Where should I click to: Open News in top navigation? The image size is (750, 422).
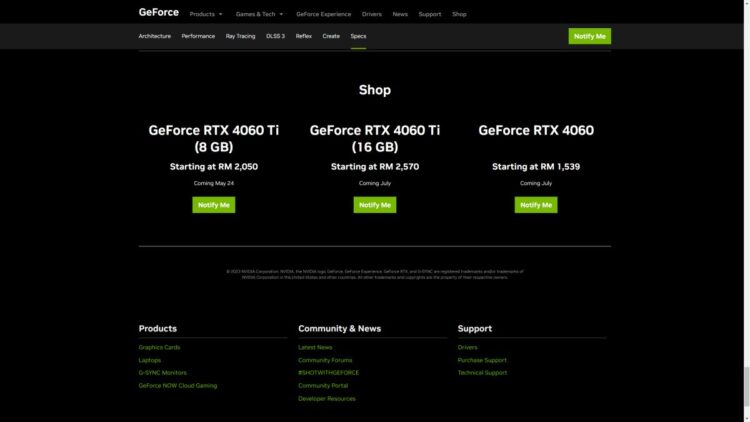click(400, 14)
